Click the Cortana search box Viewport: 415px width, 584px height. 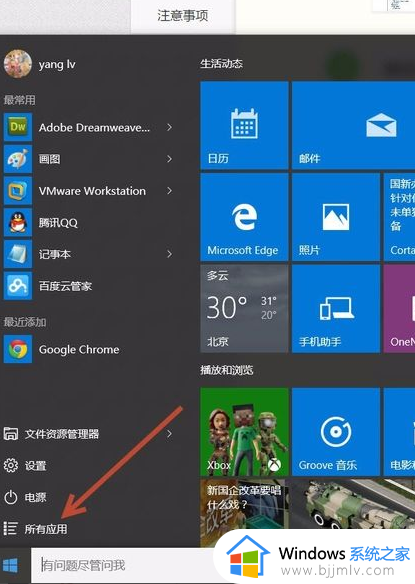(x=123, y=565)
